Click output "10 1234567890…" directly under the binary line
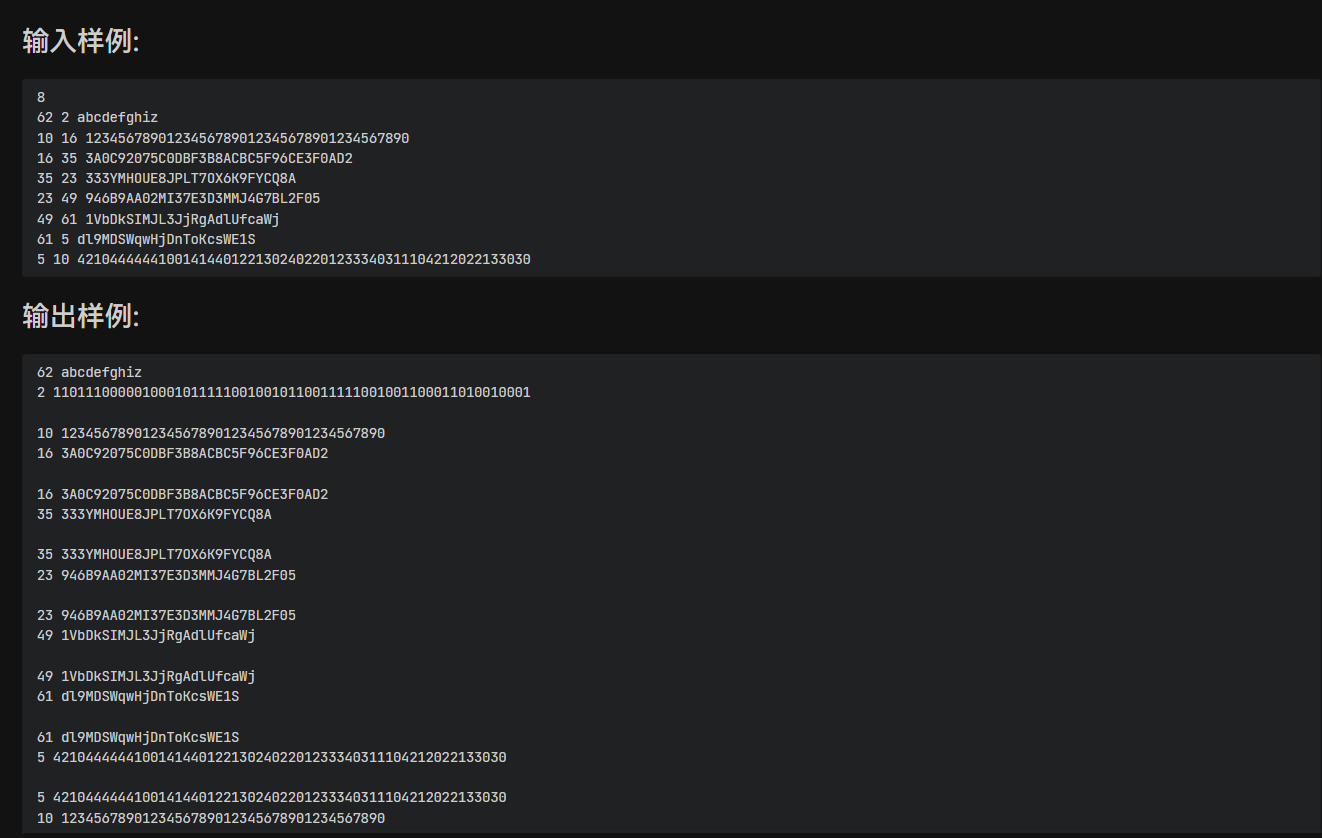The height and width of the screenshot is (838, 1322). (x=211, y=433)
